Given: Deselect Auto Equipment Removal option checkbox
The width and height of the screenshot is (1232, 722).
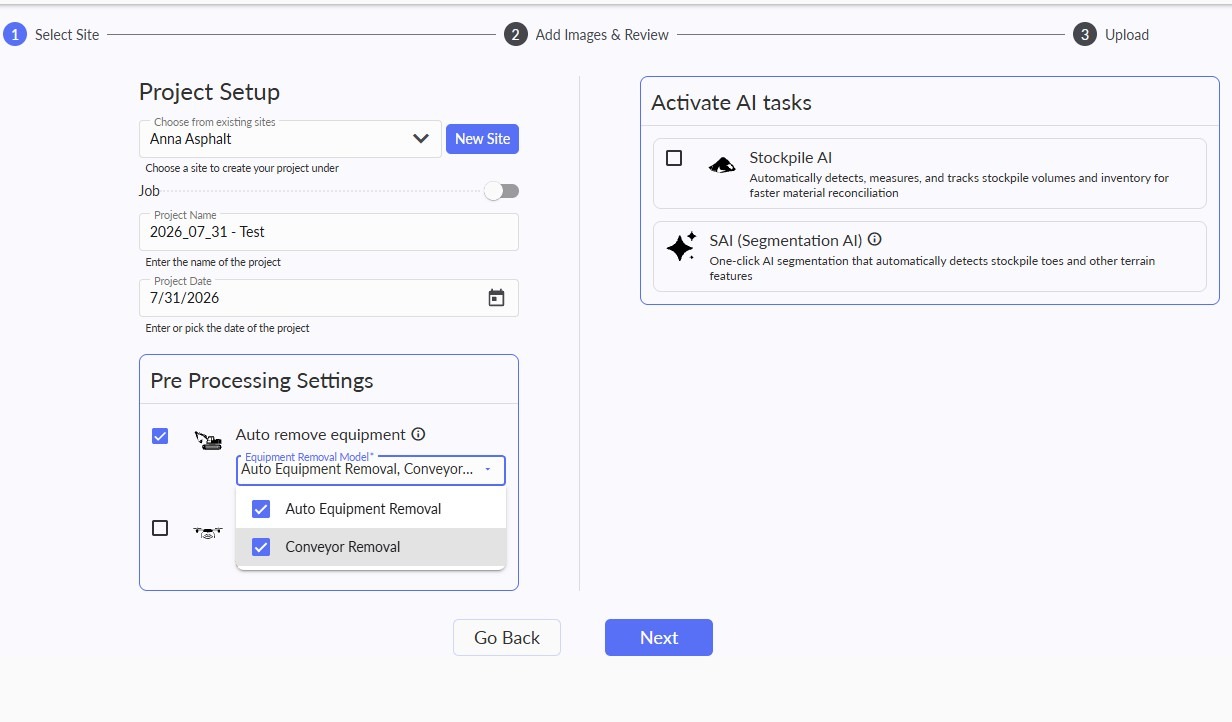Looking at the screenshot, I should point(261,509).
